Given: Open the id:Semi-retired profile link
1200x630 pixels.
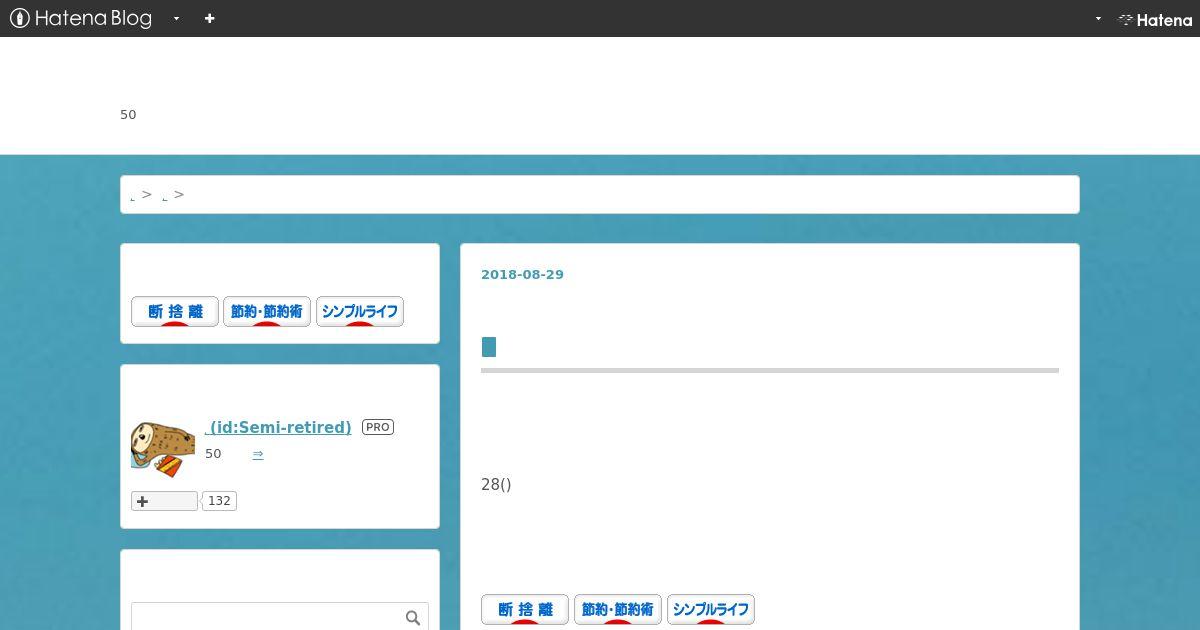Looking at the screenshot, I should (x=278, y=427).
